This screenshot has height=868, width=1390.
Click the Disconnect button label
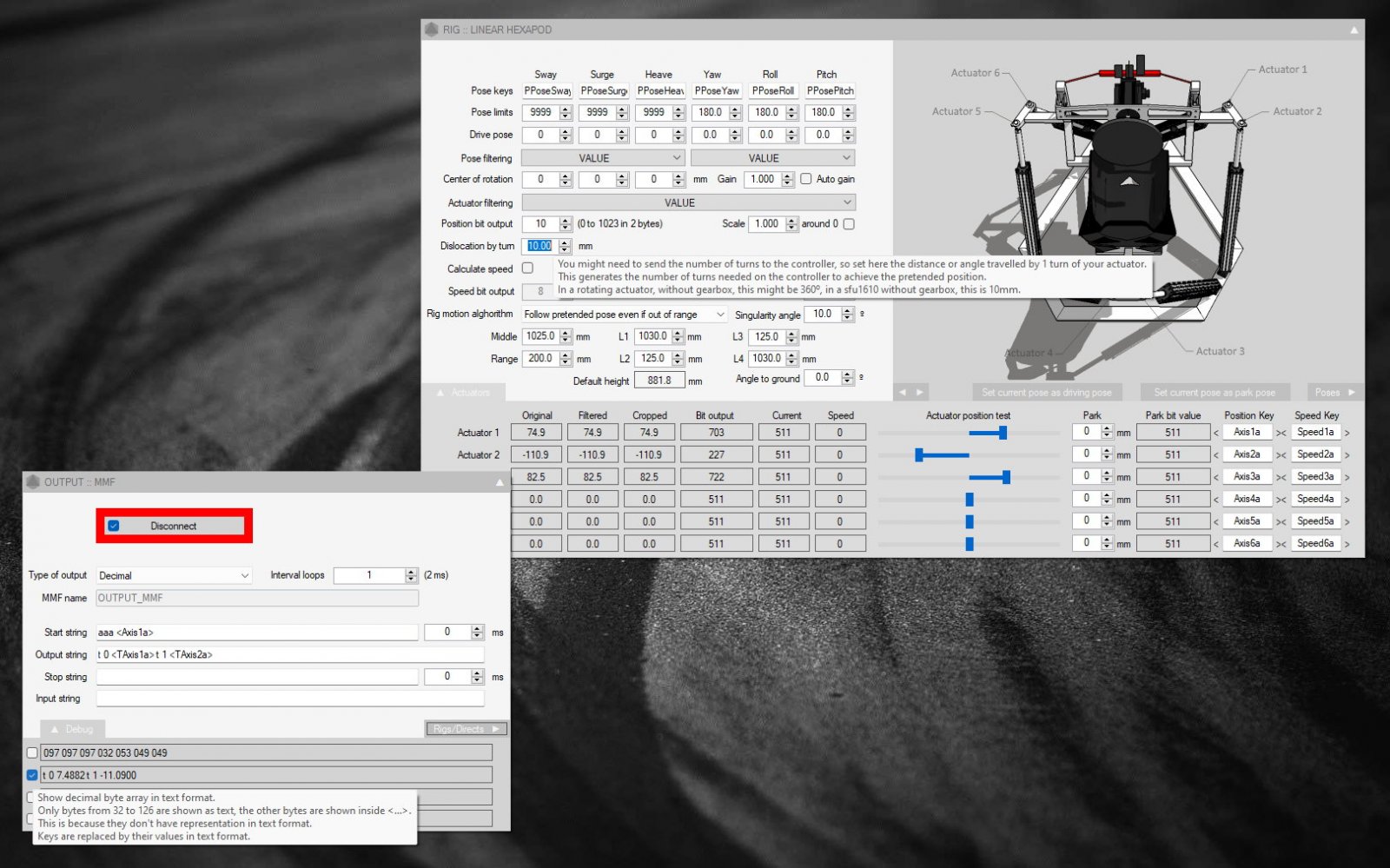173,526
